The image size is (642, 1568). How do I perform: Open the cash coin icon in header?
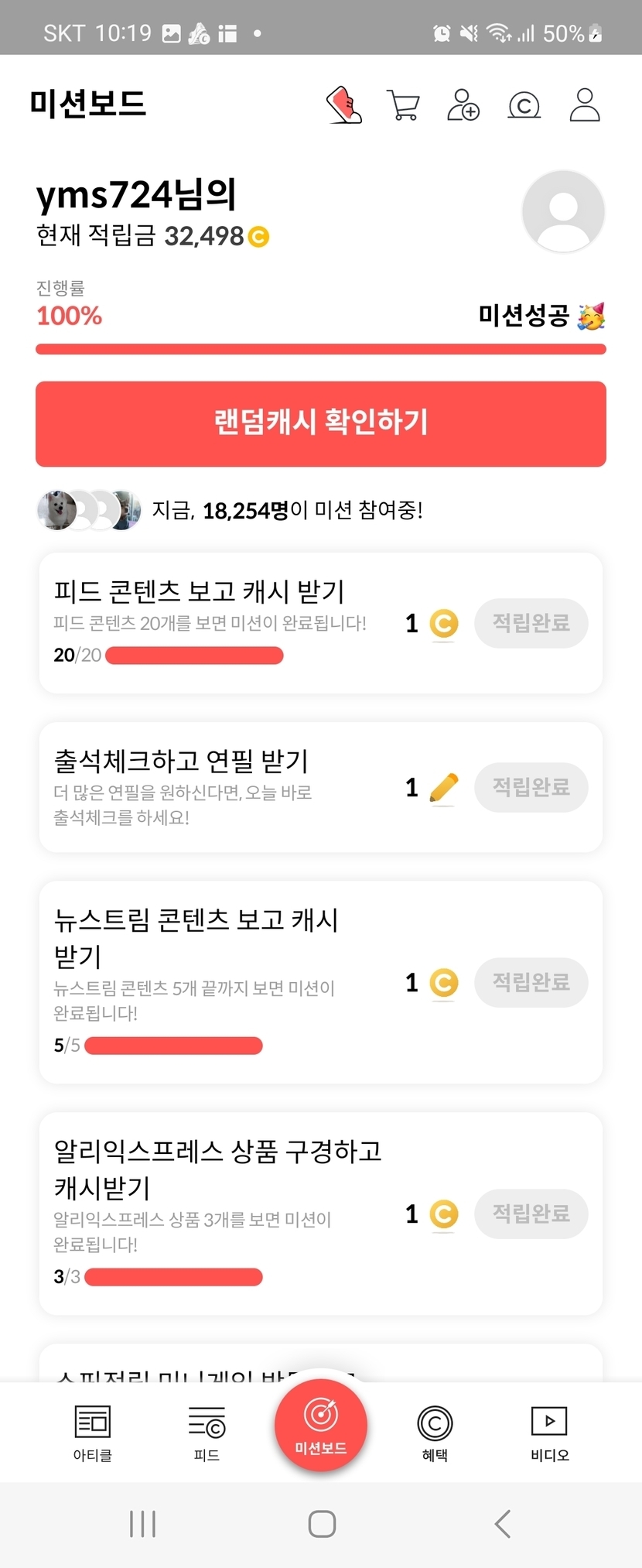[x=524, y=105]
